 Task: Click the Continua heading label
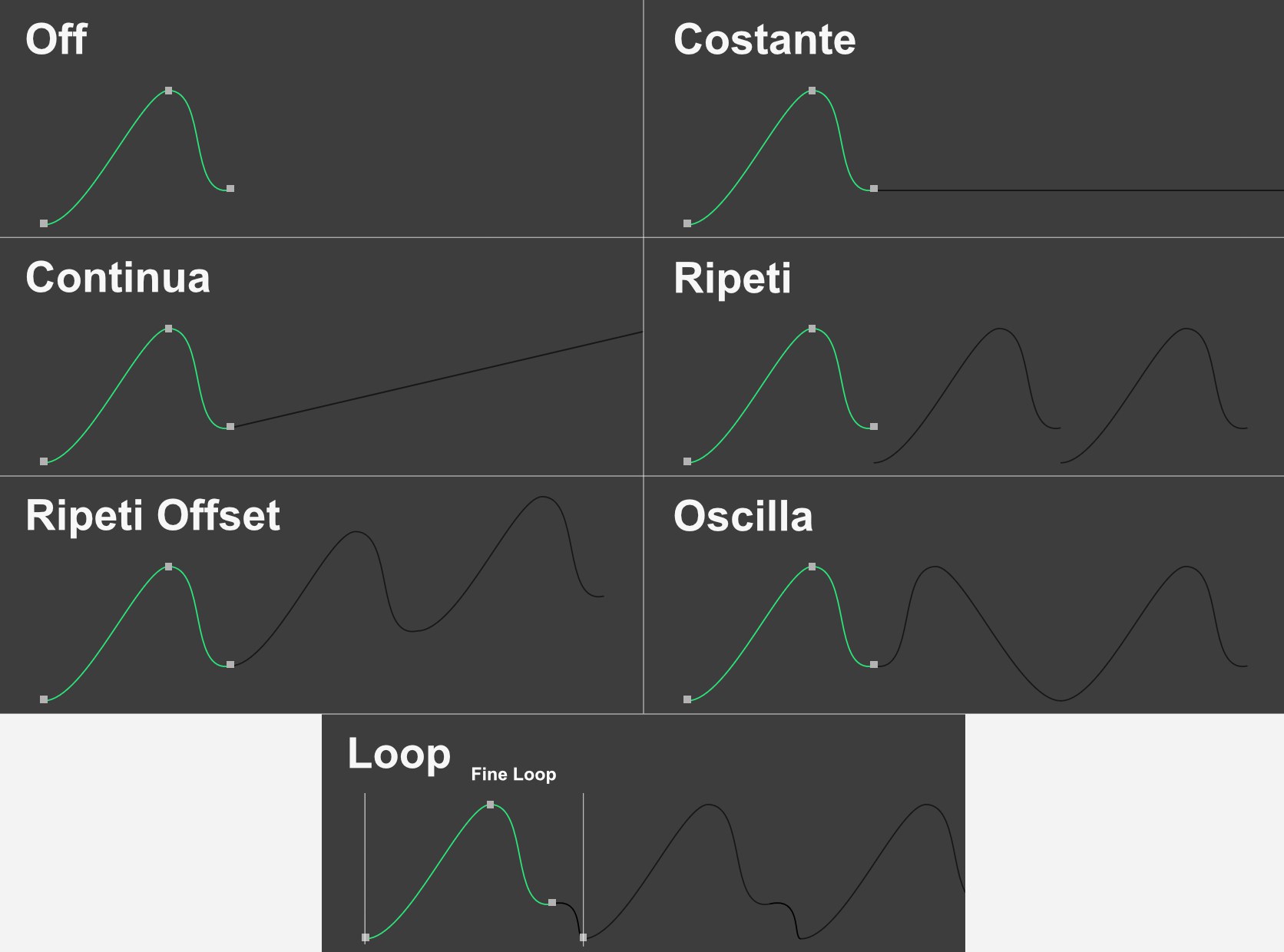coord(117,277)
